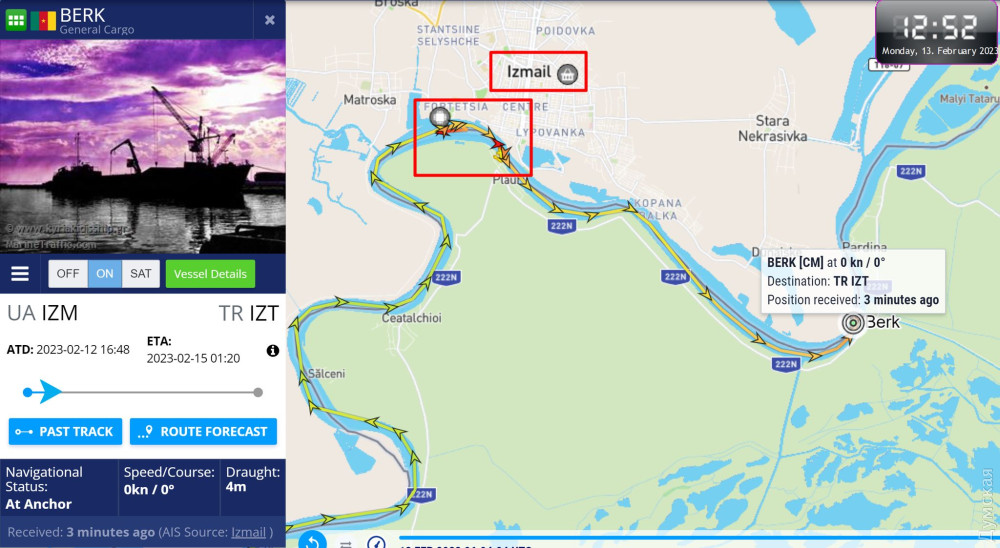Open the hamburger menu below the photo
Image resolution: width=1000 pixels, height=548 pixels.
coord(20,274)
